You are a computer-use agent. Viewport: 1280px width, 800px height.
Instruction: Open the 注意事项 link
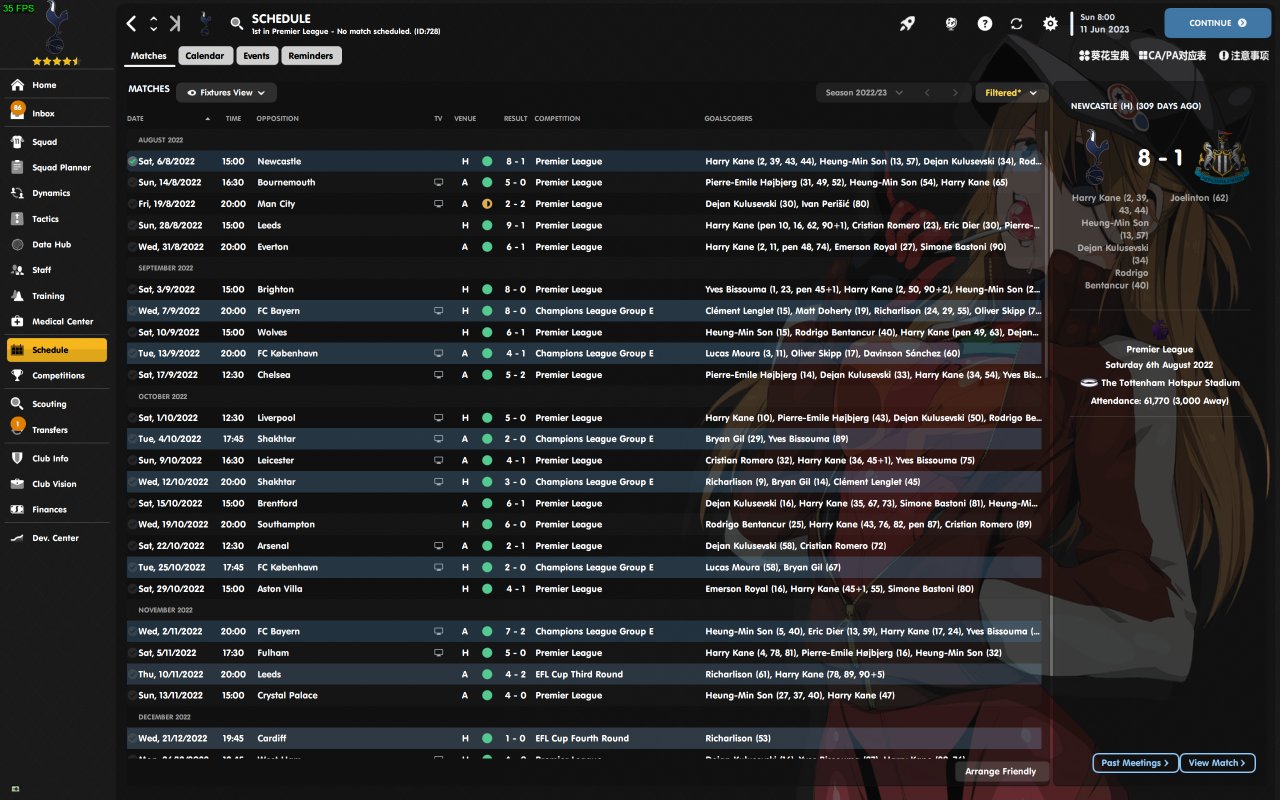(1244, 56)
